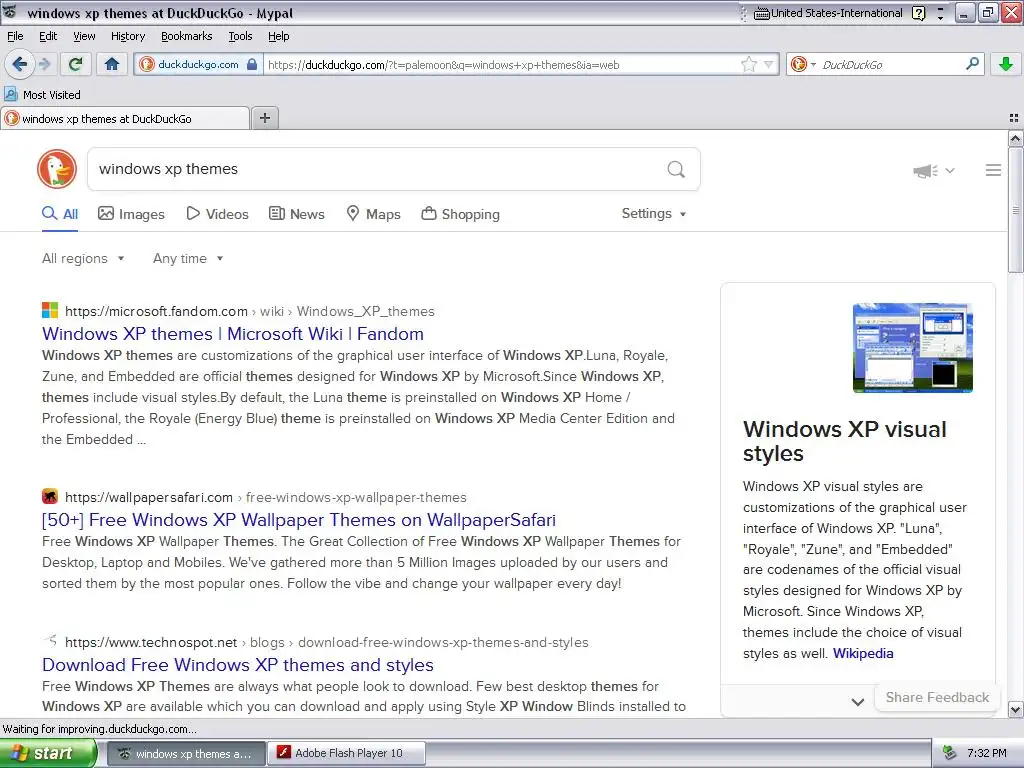Image resolution: width=1024 pixels, height=768 pixels.
Task: Open the Tools menu
Action: pos(240,36)
